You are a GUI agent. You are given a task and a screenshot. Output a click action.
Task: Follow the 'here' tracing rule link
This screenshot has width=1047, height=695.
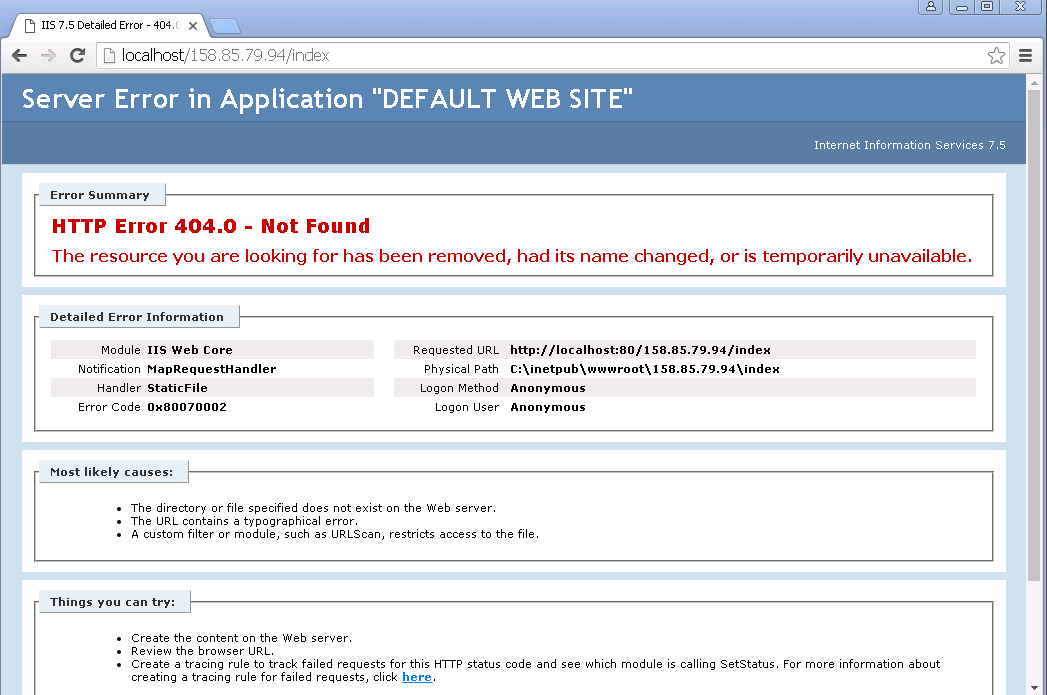click(417, 677)
